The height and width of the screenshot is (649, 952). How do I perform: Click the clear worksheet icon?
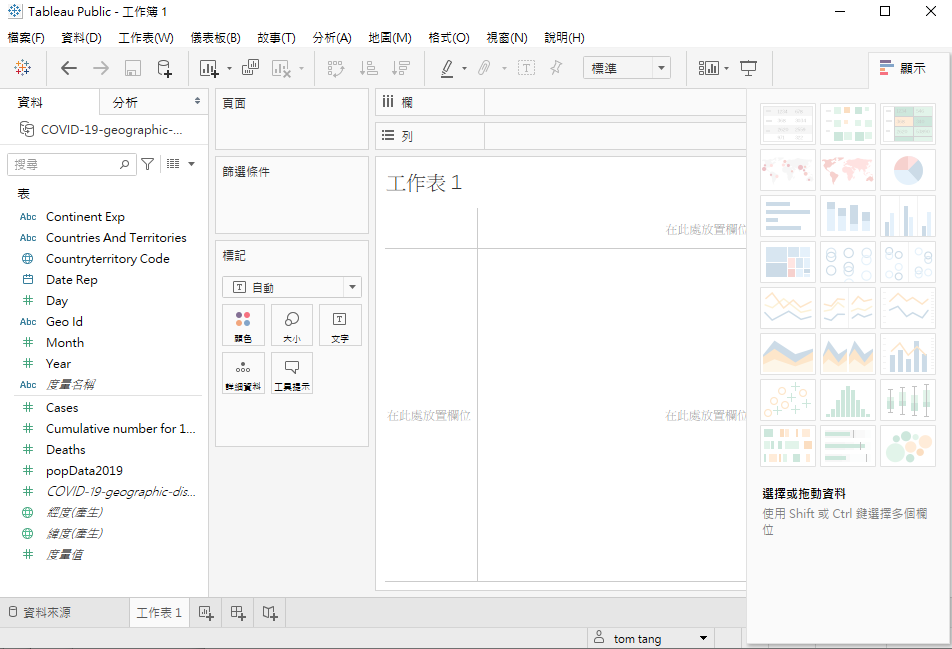281,68
